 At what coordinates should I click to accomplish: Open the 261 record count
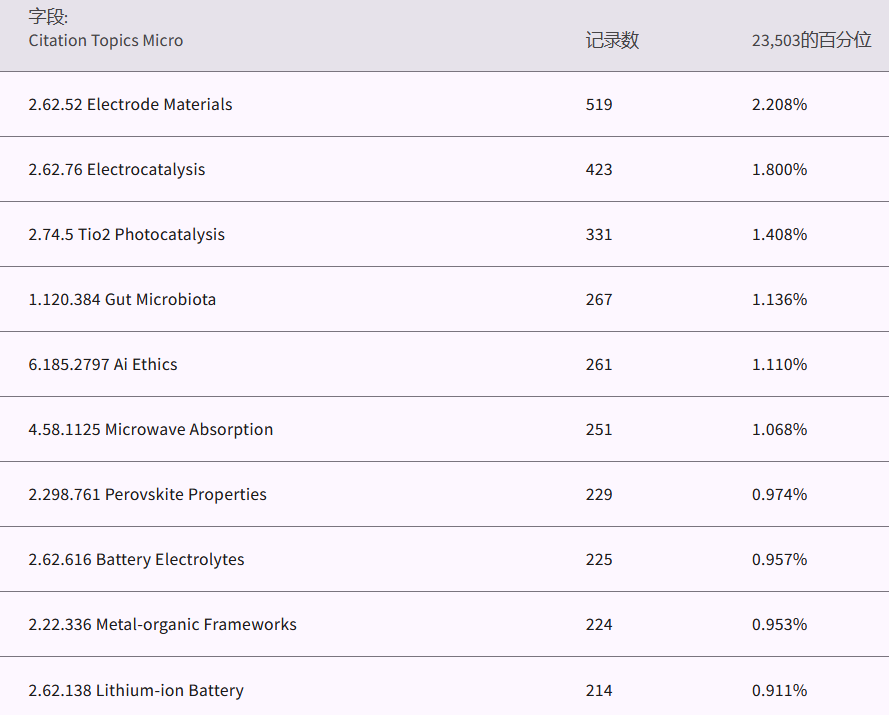tap(599, 365)
